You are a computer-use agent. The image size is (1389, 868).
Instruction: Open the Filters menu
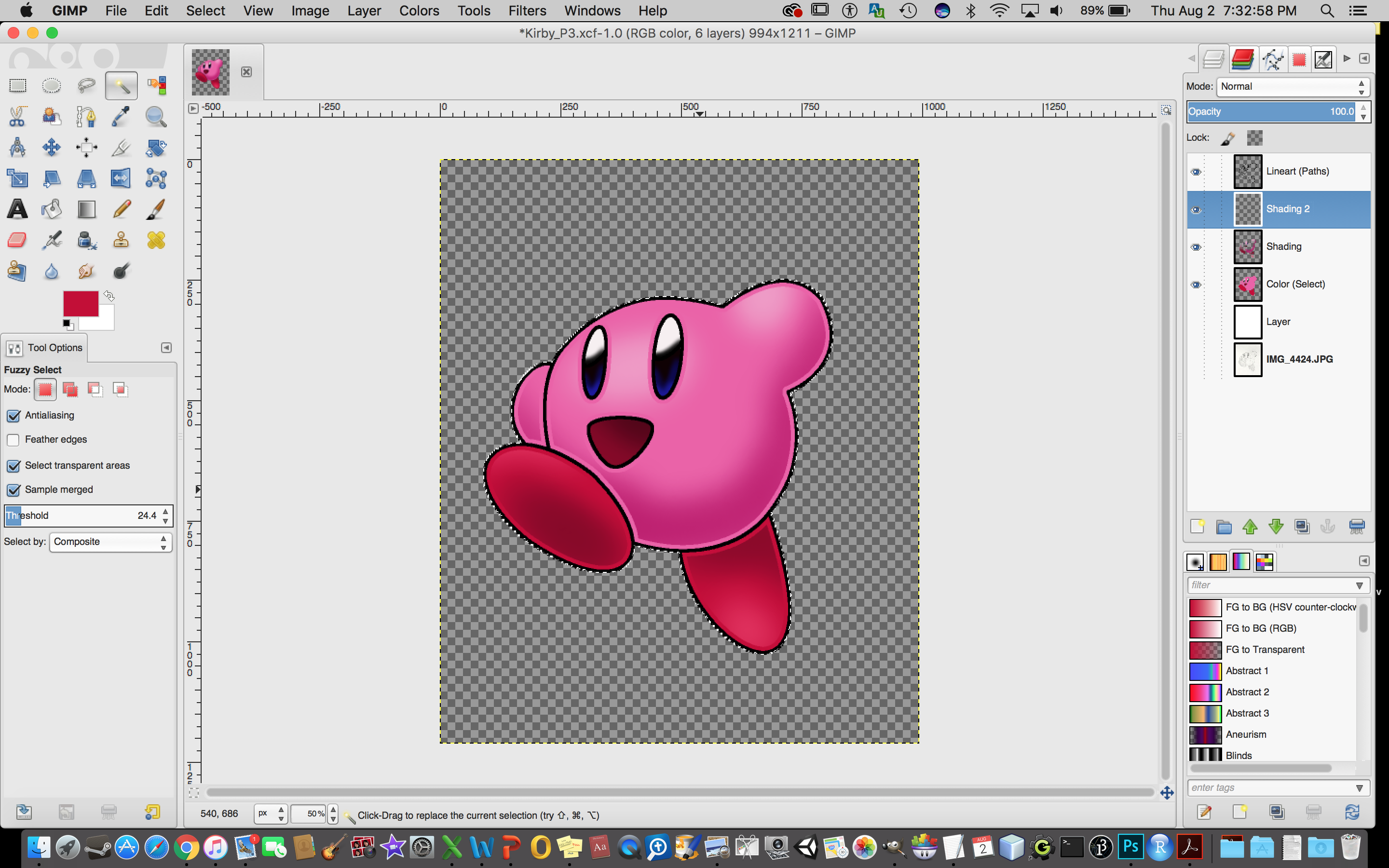527,11
